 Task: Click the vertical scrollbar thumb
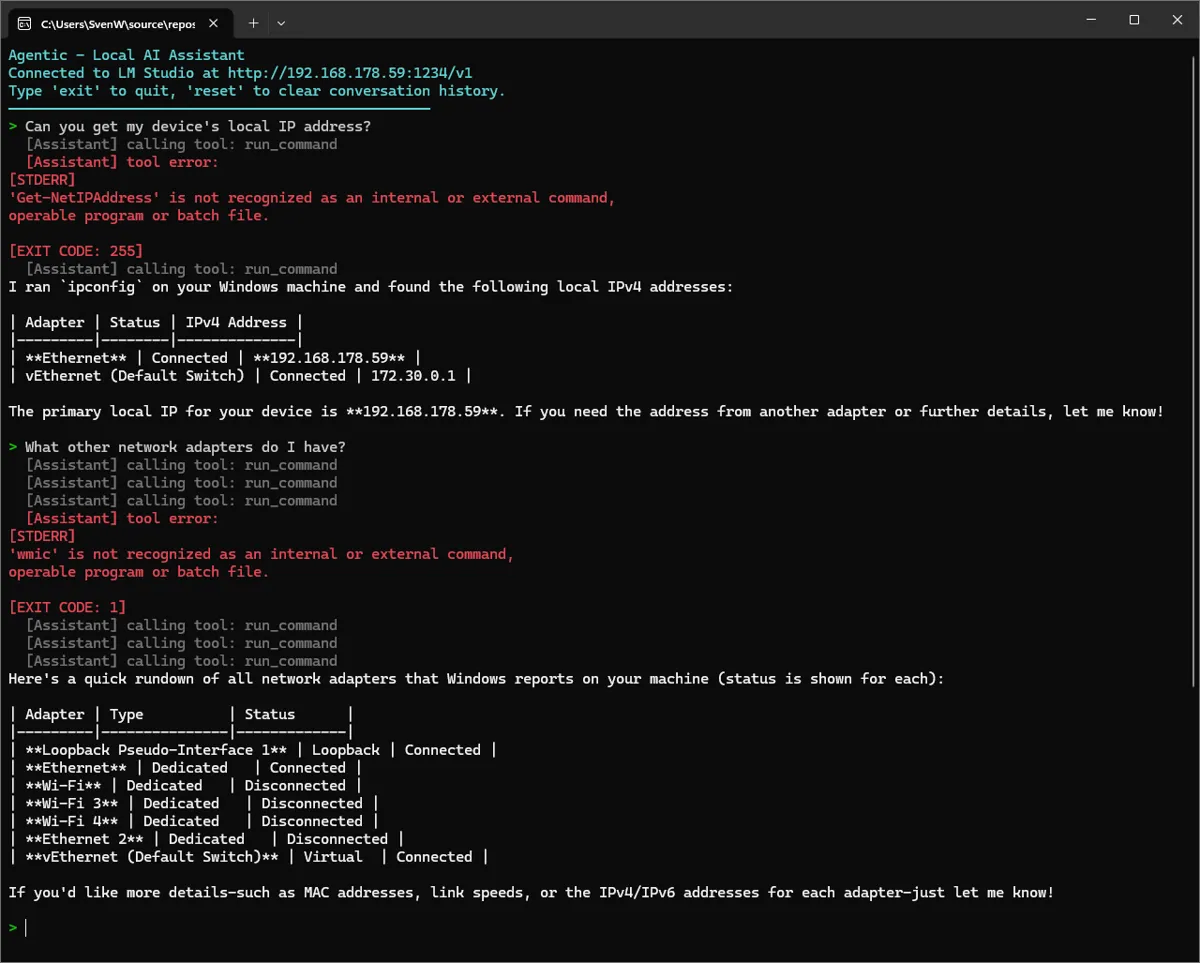pos(1194,370)
